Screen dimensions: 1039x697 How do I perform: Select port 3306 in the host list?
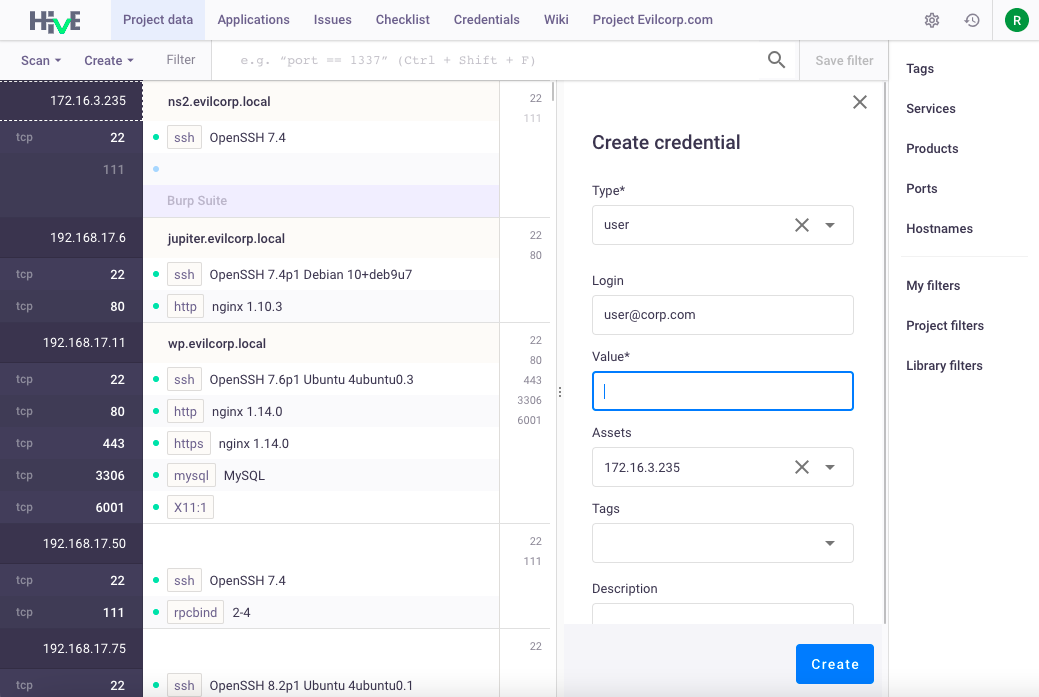point(72,475)
